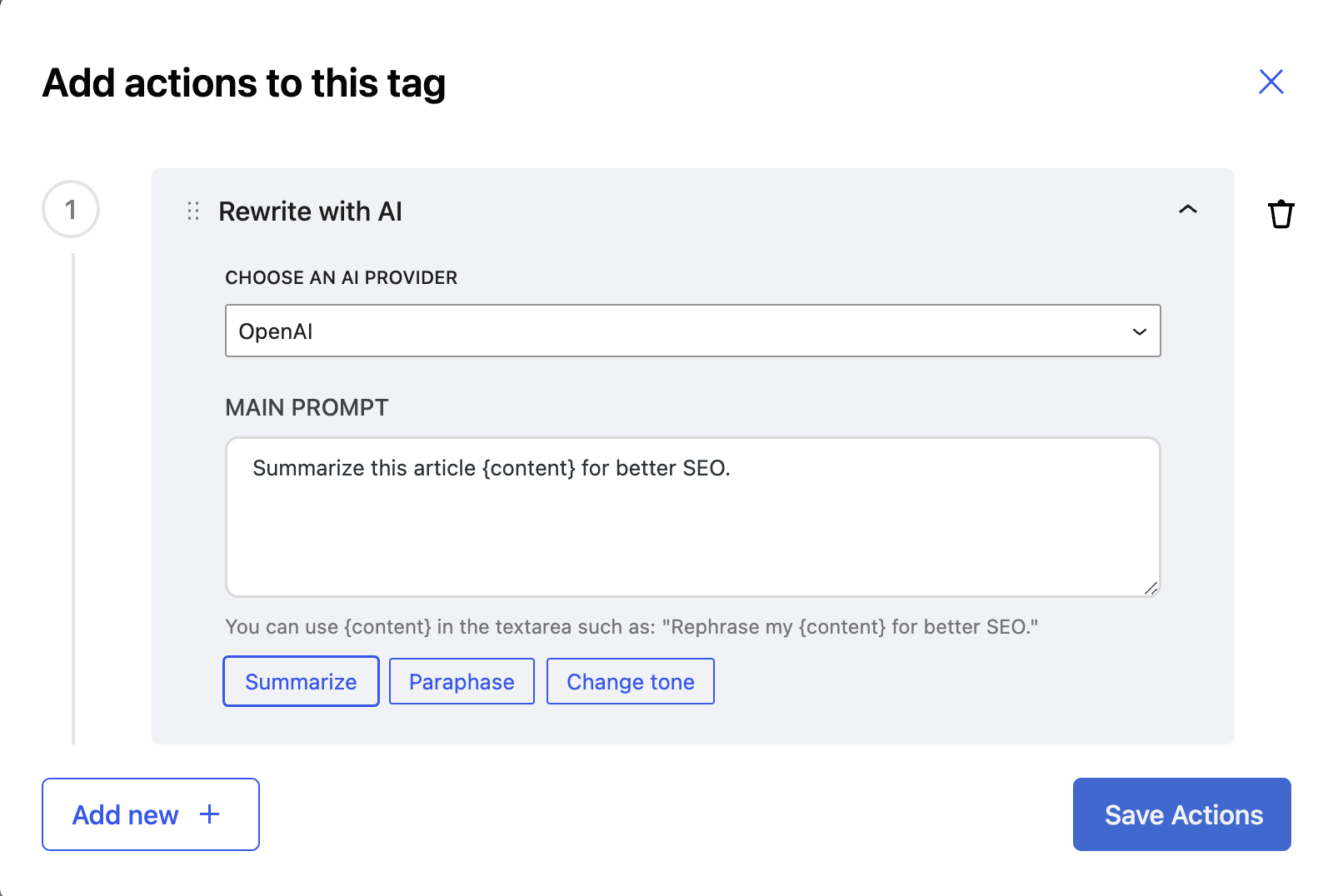Open the AI provider dropdown showing OpenAI
The height and width of the screenshot is (896, 1328).
click(691, 331)
